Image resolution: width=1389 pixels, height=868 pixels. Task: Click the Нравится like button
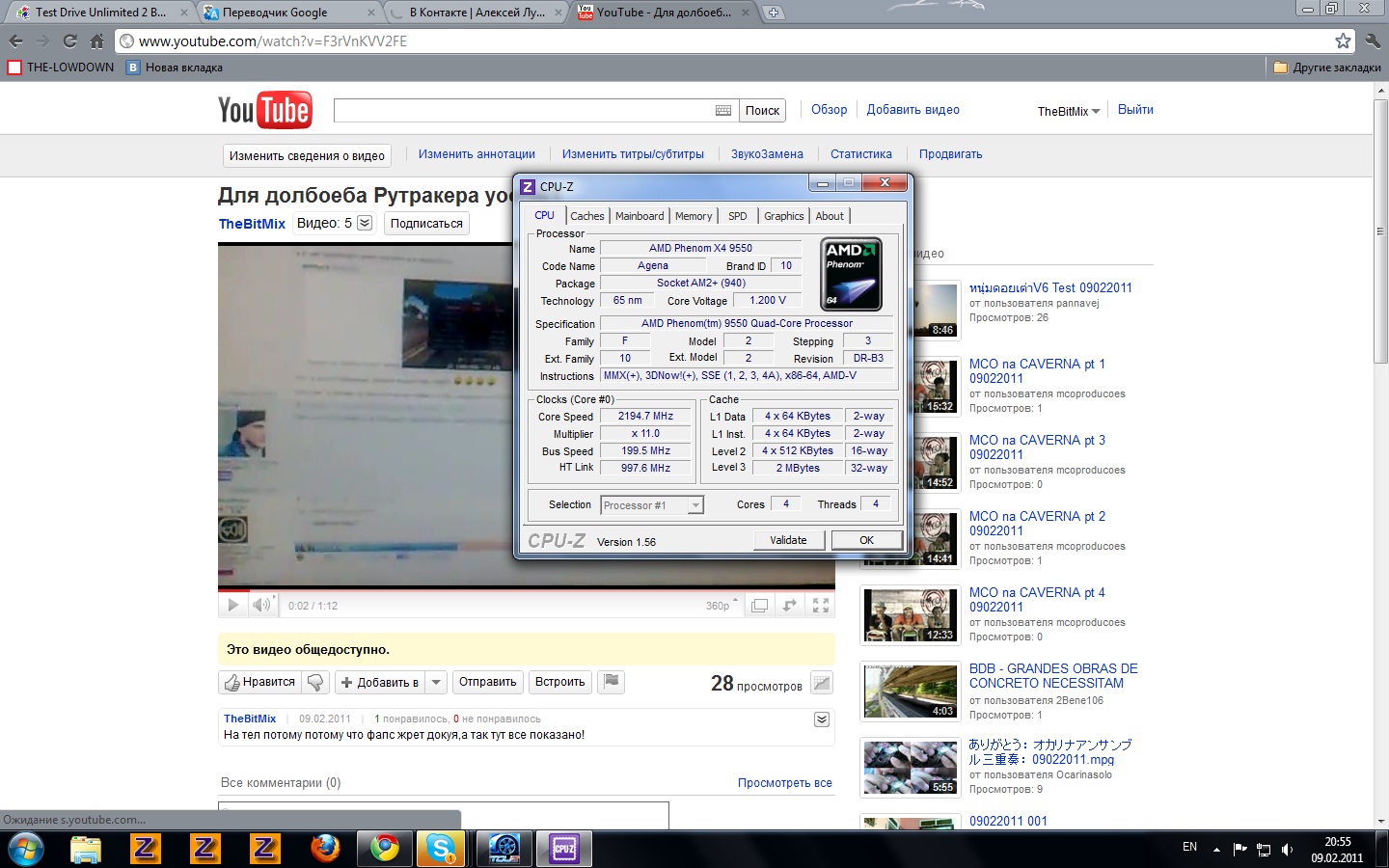259,683
